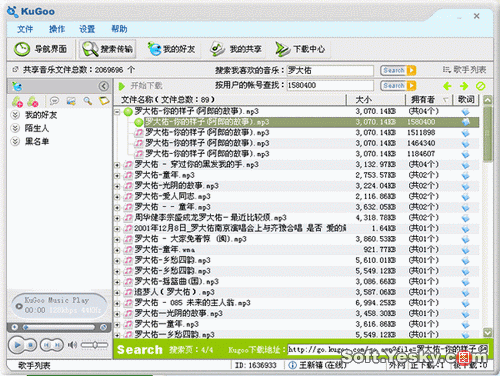Viewport: 500px width, 376px height.
Task: Open the chat speech-bubble icon
Action: coord(54,101)
